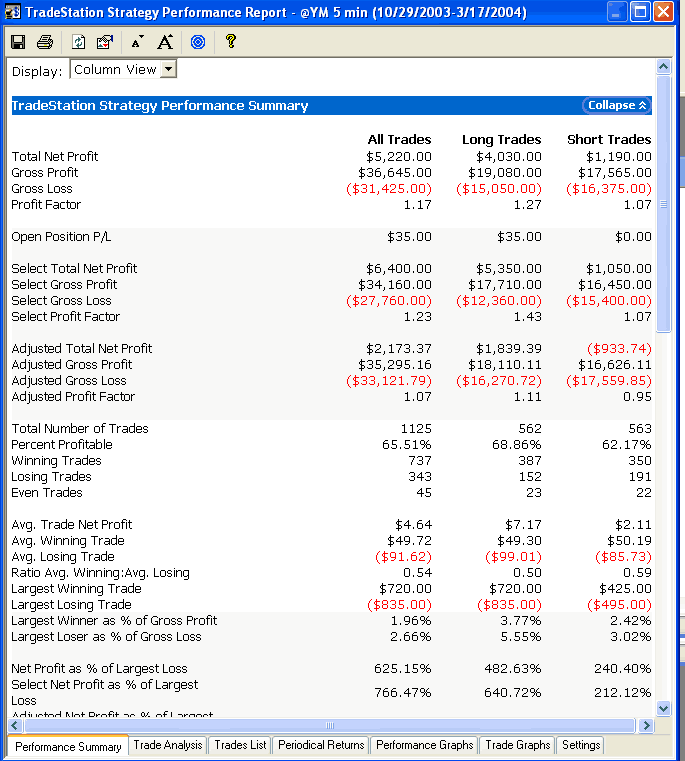The height and width of the screenshot is (761, 685).
Task: Click the Largest Loser value 5.55%
Action: tap(521, 637)
